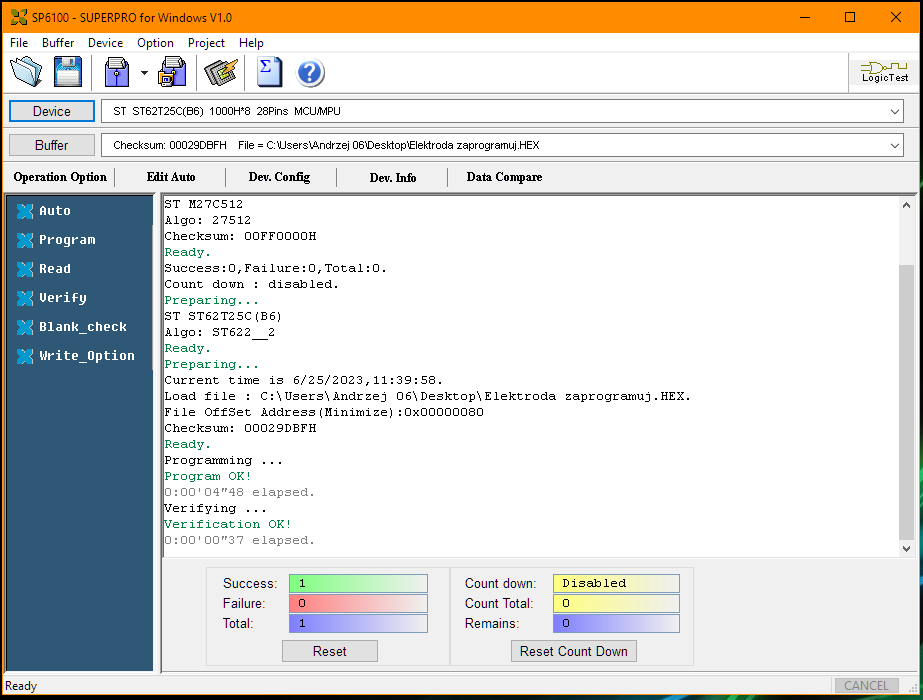The width and height of the screenshot is (923, 700).
Task: Click the blue Total count field
Action: pyautogui.click(x=358, y=623)
